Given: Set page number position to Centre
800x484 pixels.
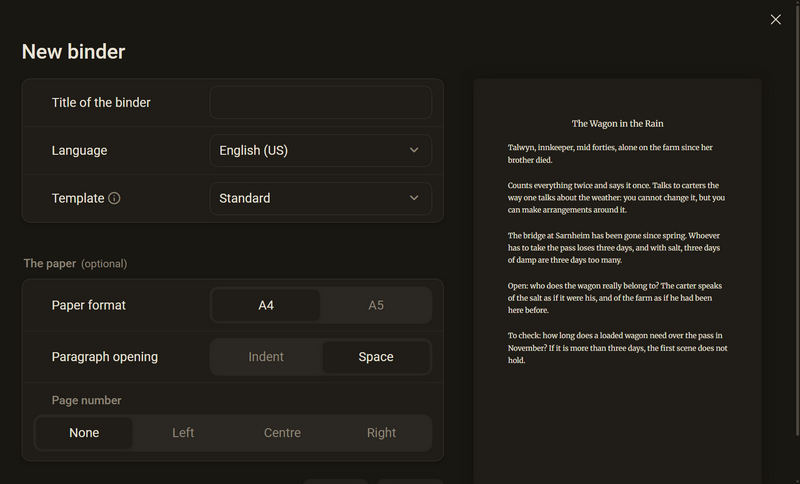Looking at the screenshot, I should tap(282, 432).
